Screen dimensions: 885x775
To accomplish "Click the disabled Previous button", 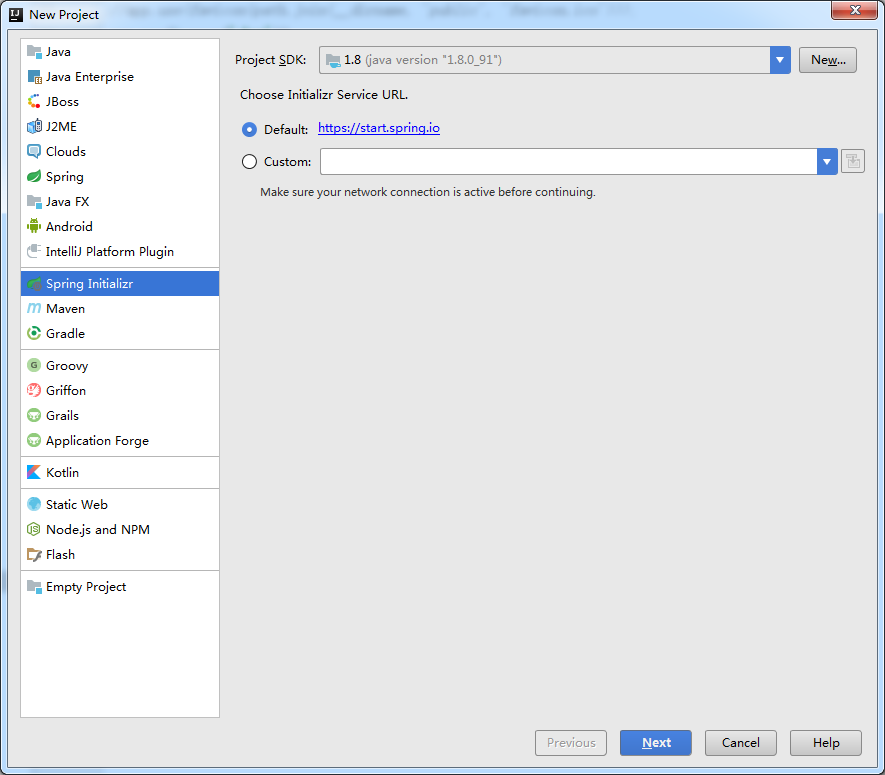I will (x=571, y=742).
